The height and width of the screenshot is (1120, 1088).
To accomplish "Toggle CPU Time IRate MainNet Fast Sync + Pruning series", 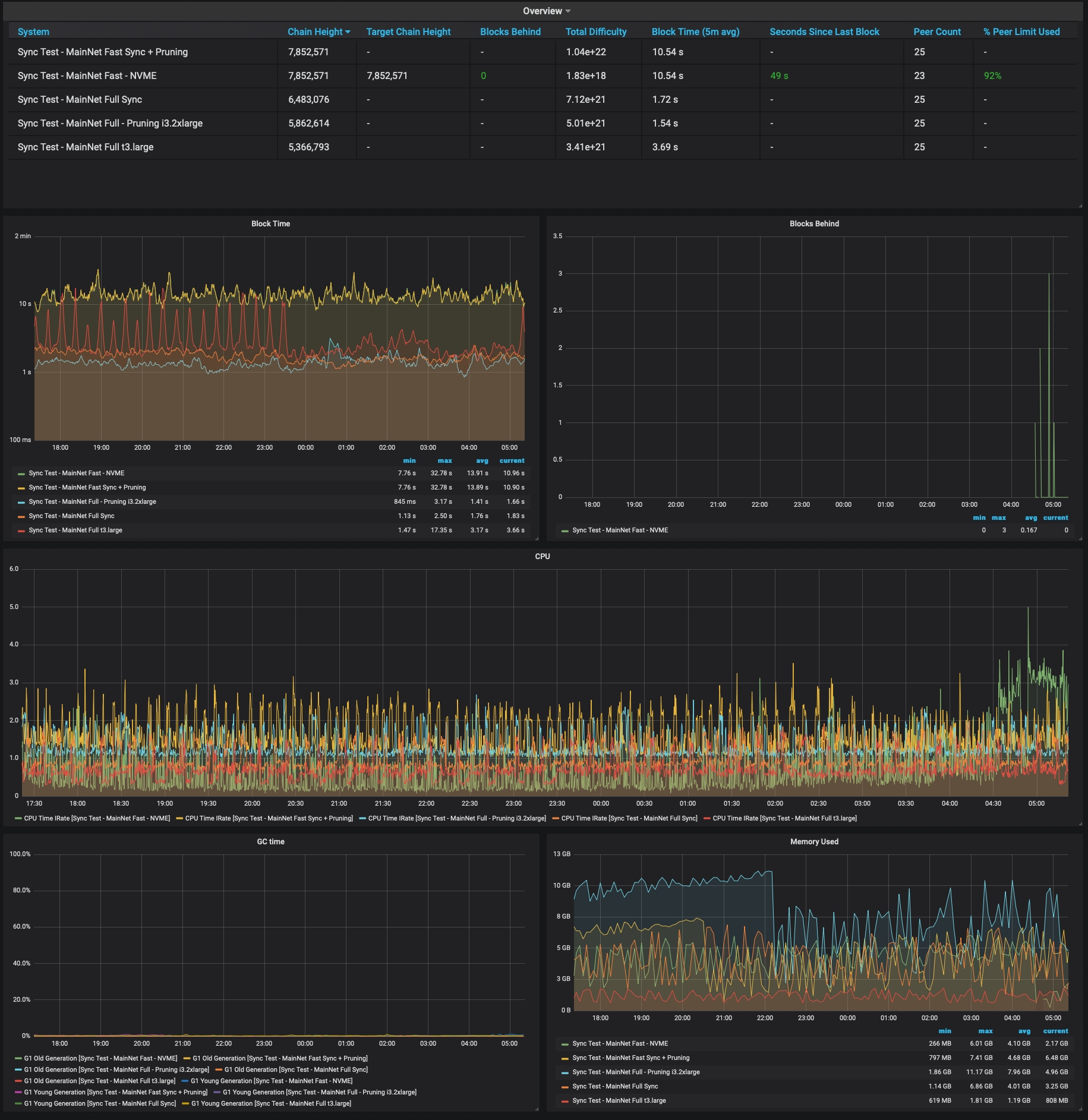I will coord(269,819).
